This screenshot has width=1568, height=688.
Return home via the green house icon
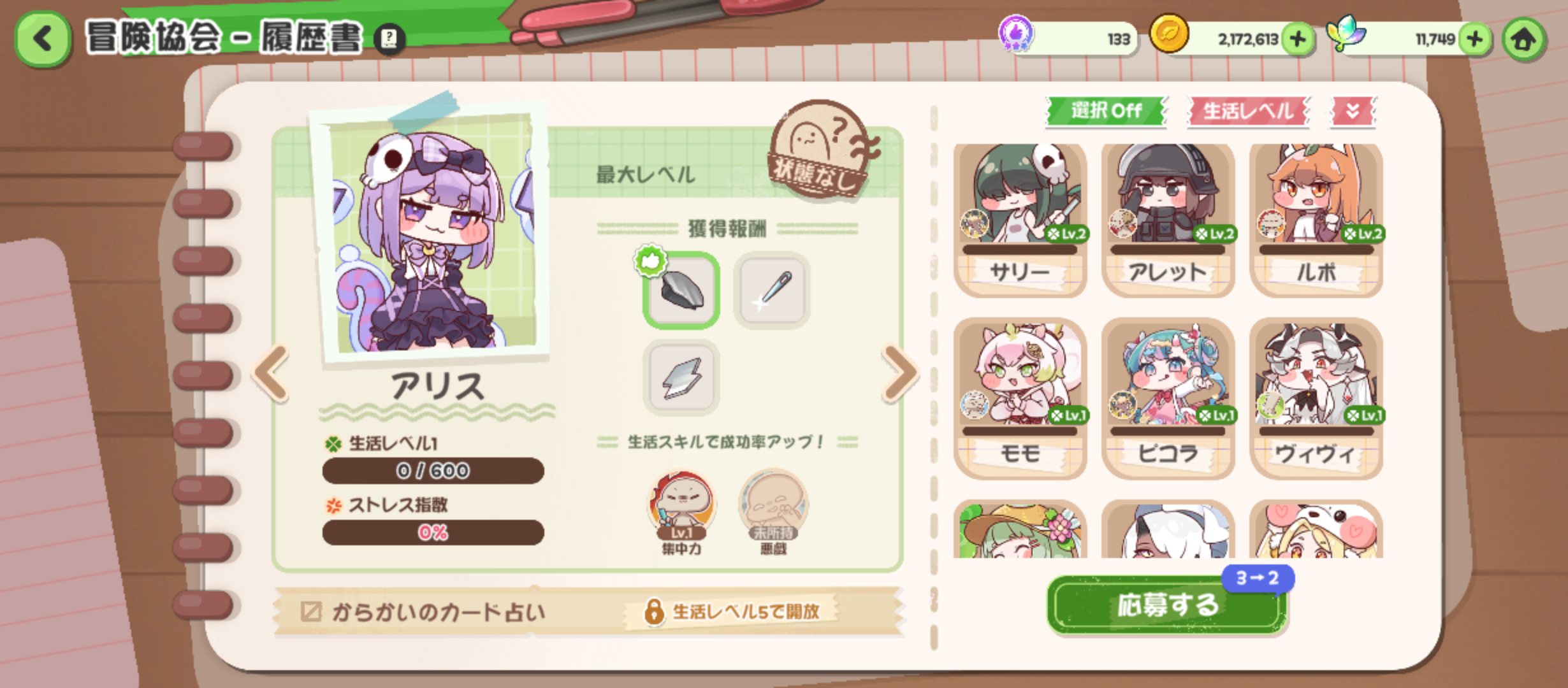pyautogui.click(x=1523, y=40)
